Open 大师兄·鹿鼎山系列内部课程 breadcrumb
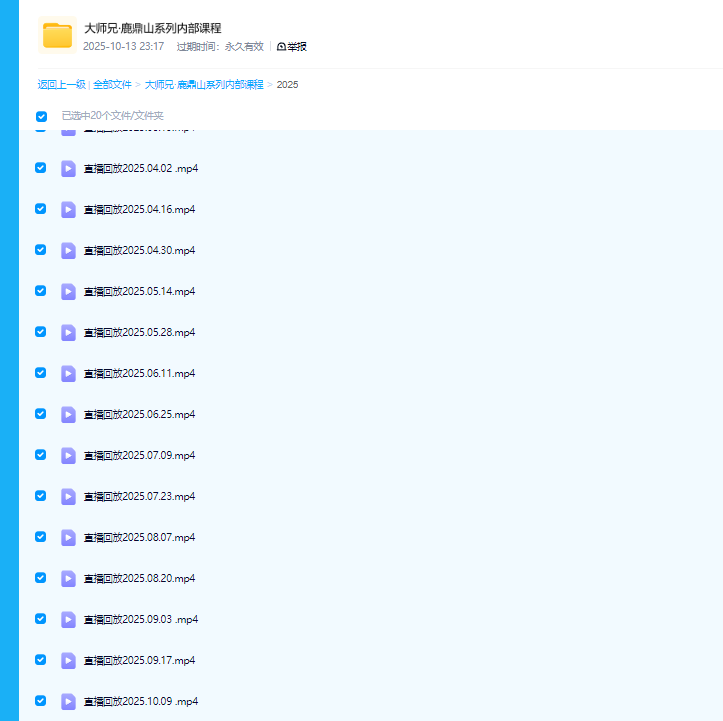 (x=204, y=85)
